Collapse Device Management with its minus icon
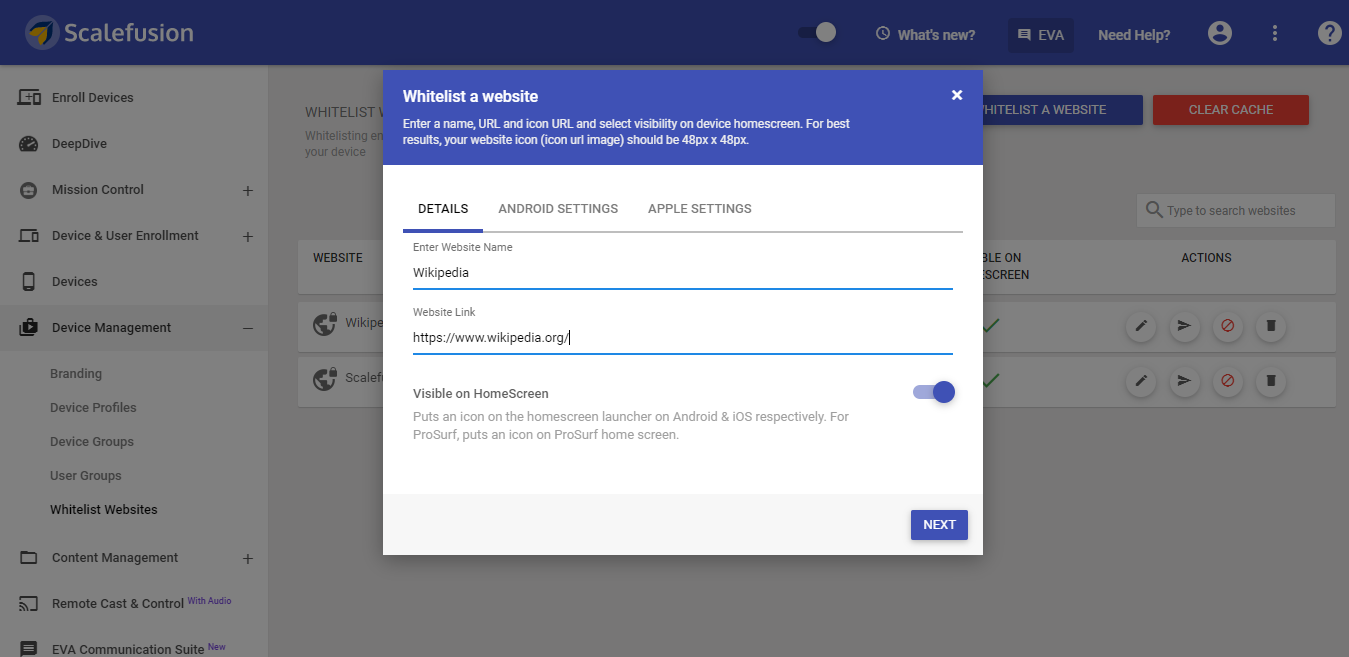The height and width of the screenshot is (657, 1349). click(x=248, y=328)
